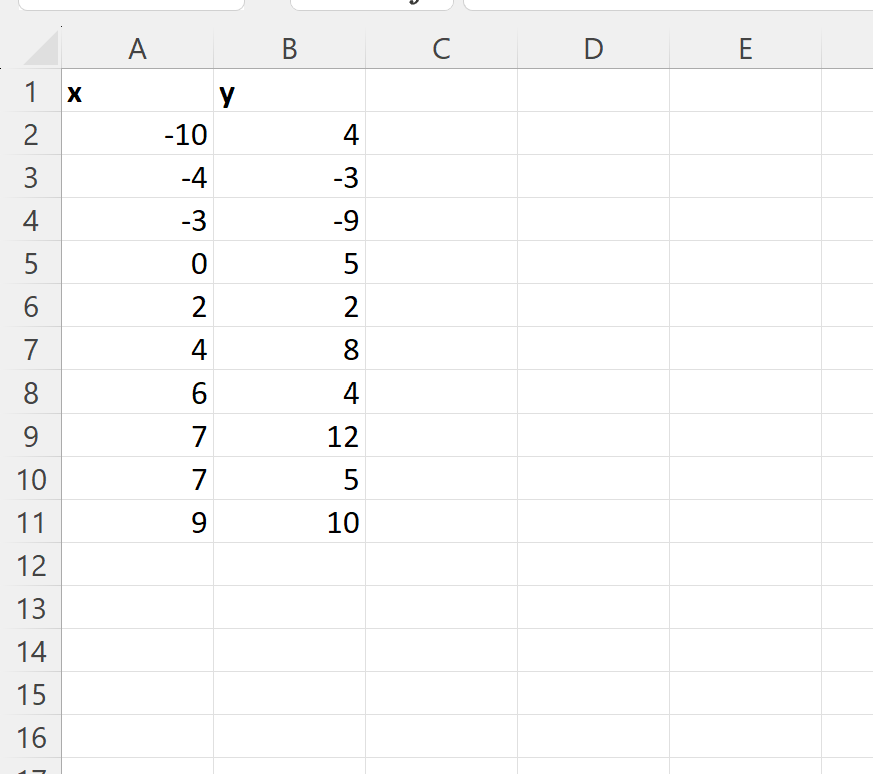Click the formula bar area
This screenshot has height=774, width=873.
660,5
